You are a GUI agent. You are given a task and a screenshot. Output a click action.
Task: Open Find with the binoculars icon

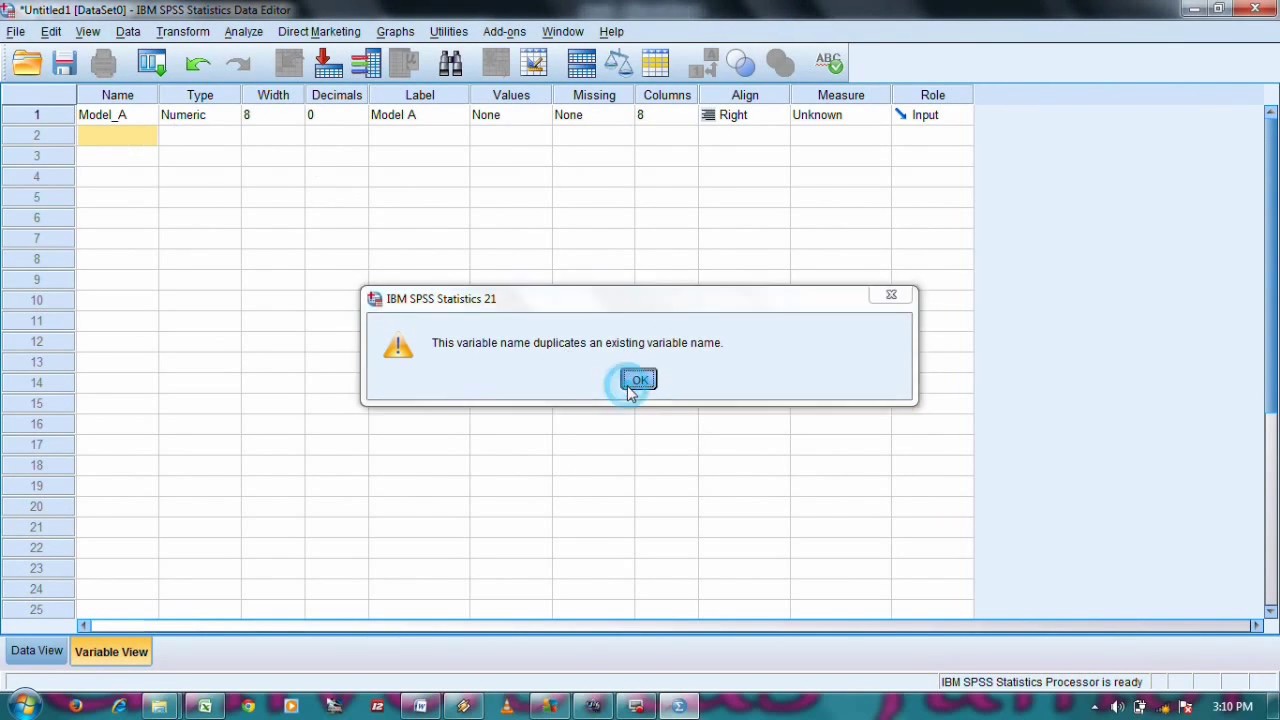[450, 64]
